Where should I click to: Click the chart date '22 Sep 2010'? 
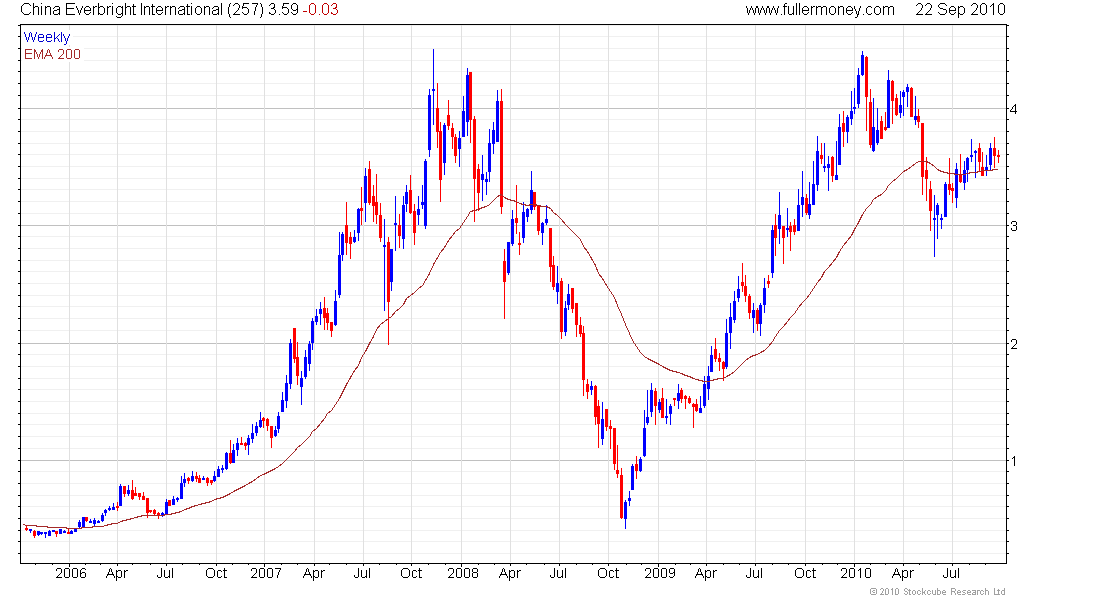(x=960, y=10)
